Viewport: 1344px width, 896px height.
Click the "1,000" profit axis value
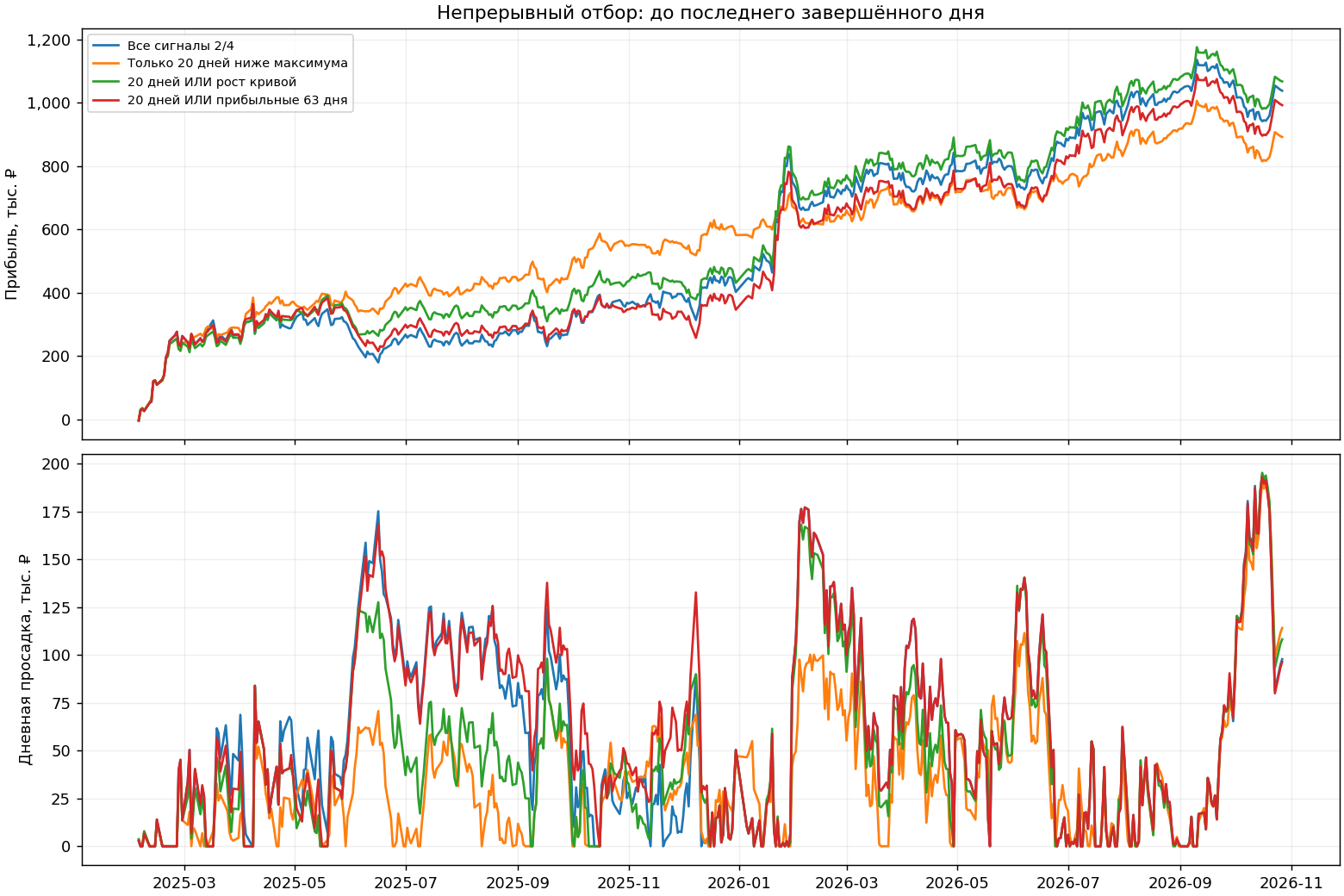pyautogui.click(x=49, y=103)
